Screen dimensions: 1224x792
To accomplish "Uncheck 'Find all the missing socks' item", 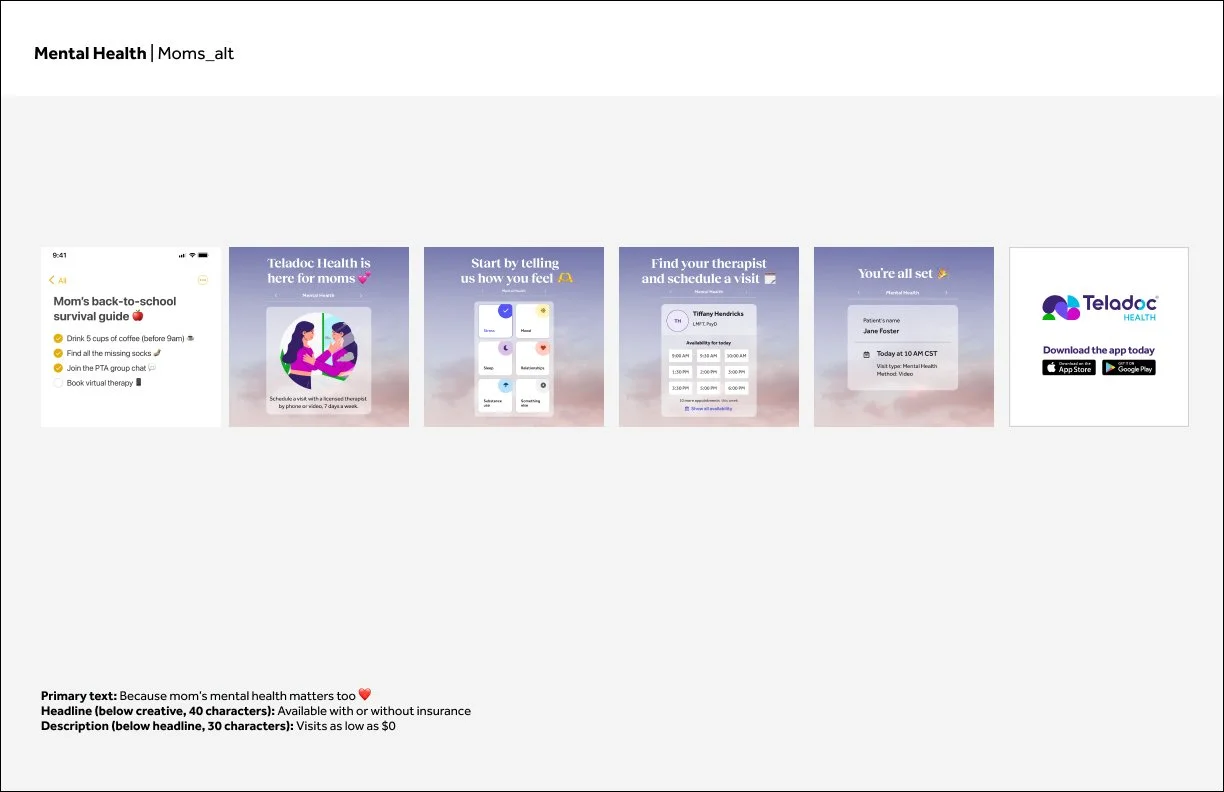I will click(x=58, y=353).
